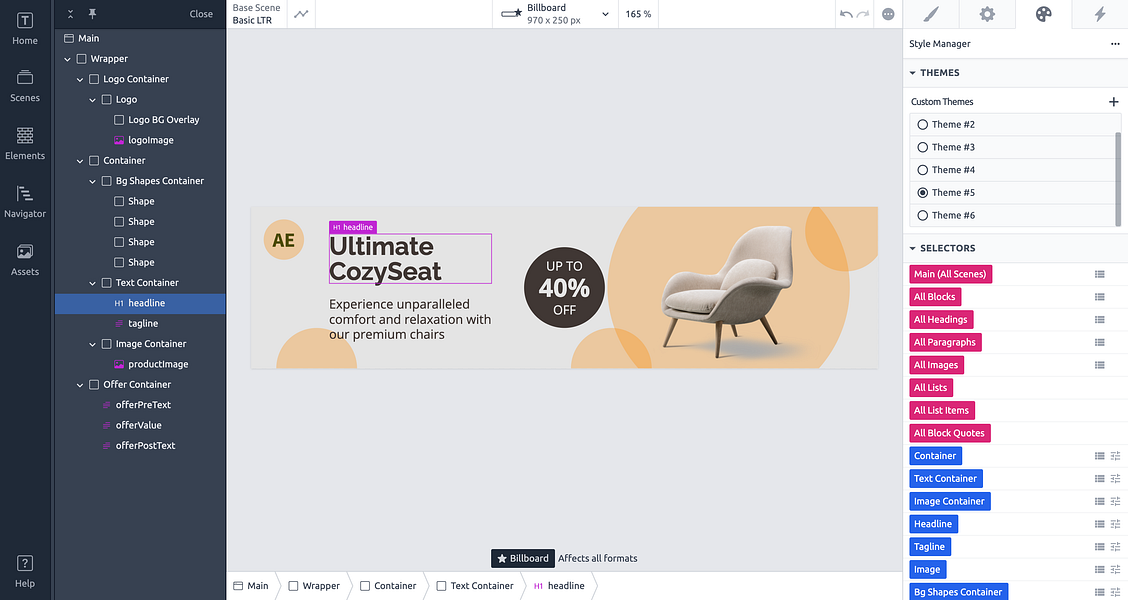1128x600 pixels.
Task: Select the Theme #3 radio button
Action: tap(922, 147)
